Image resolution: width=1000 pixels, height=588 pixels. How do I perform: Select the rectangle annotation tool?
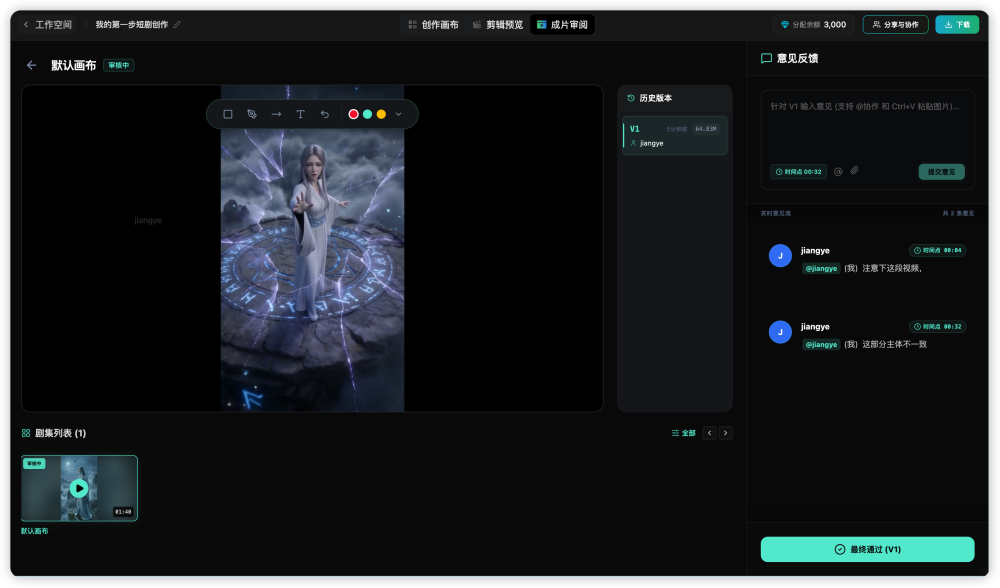tap(228, 114)
